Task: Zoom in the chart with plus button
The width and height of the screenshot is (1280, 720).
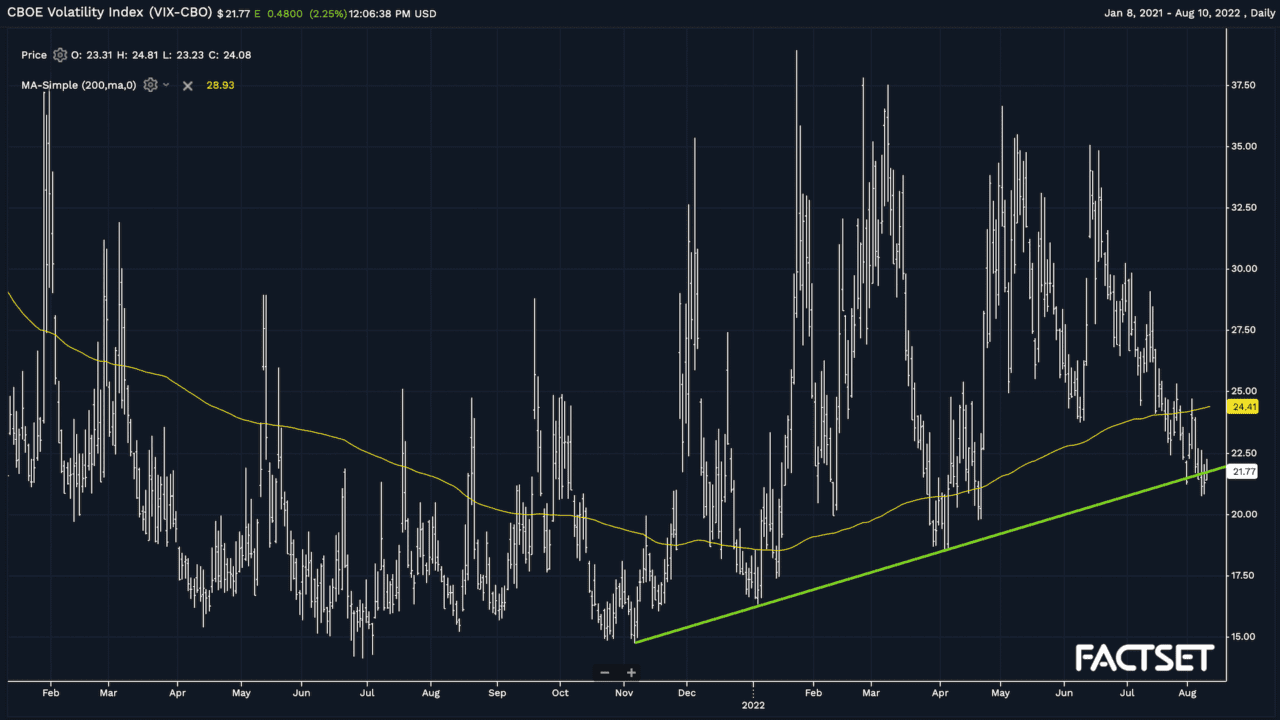Action: point(632,673)
